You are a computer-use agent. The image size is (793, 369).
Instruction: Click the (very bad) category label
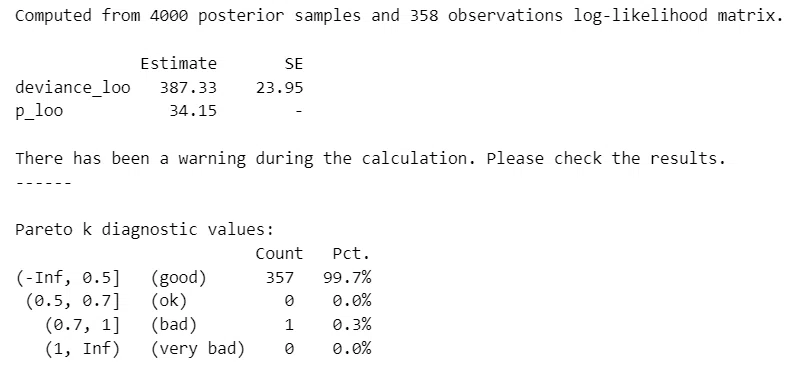pos(198,349)
